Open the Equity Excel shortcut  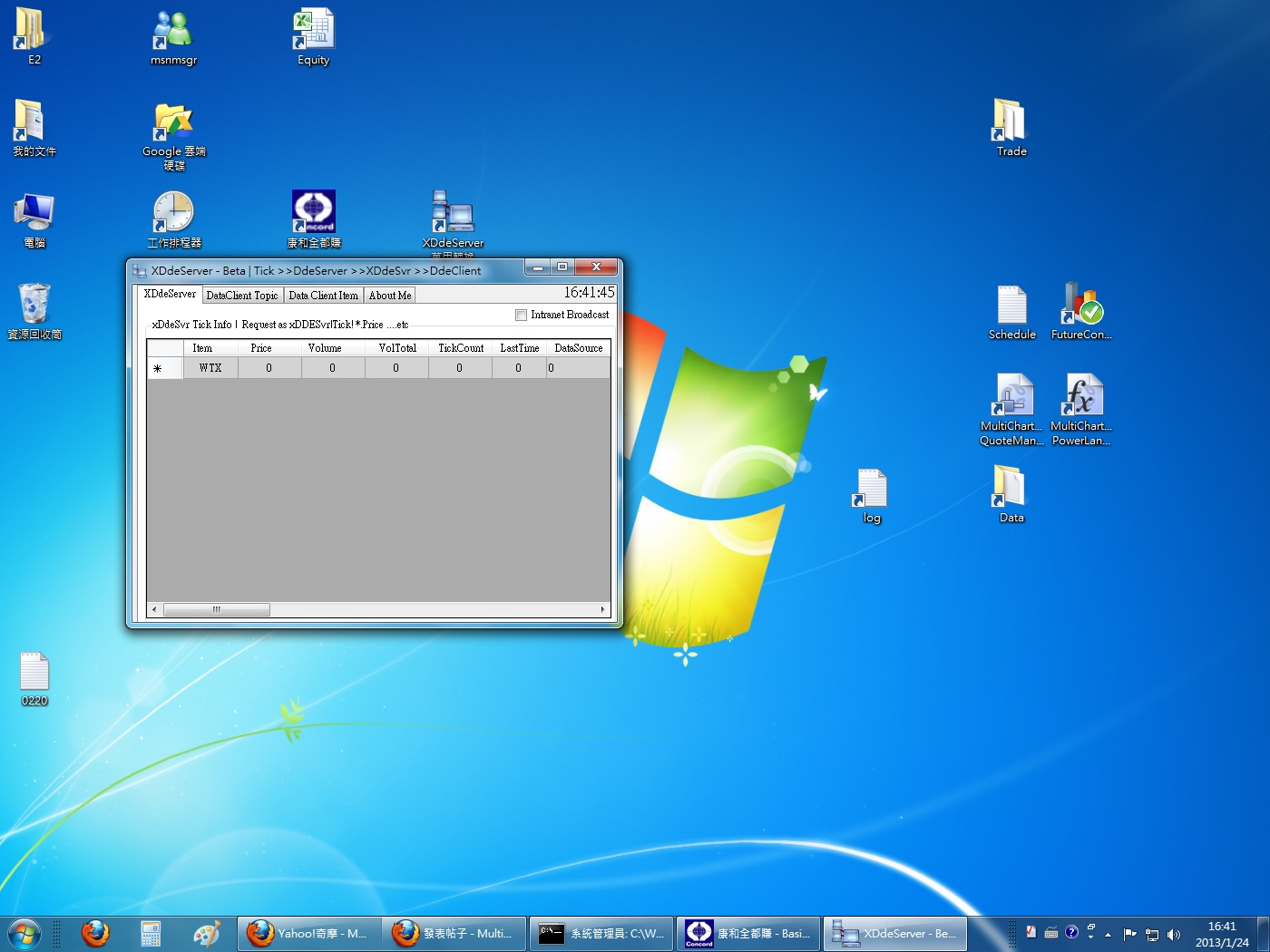click(313, 36)
